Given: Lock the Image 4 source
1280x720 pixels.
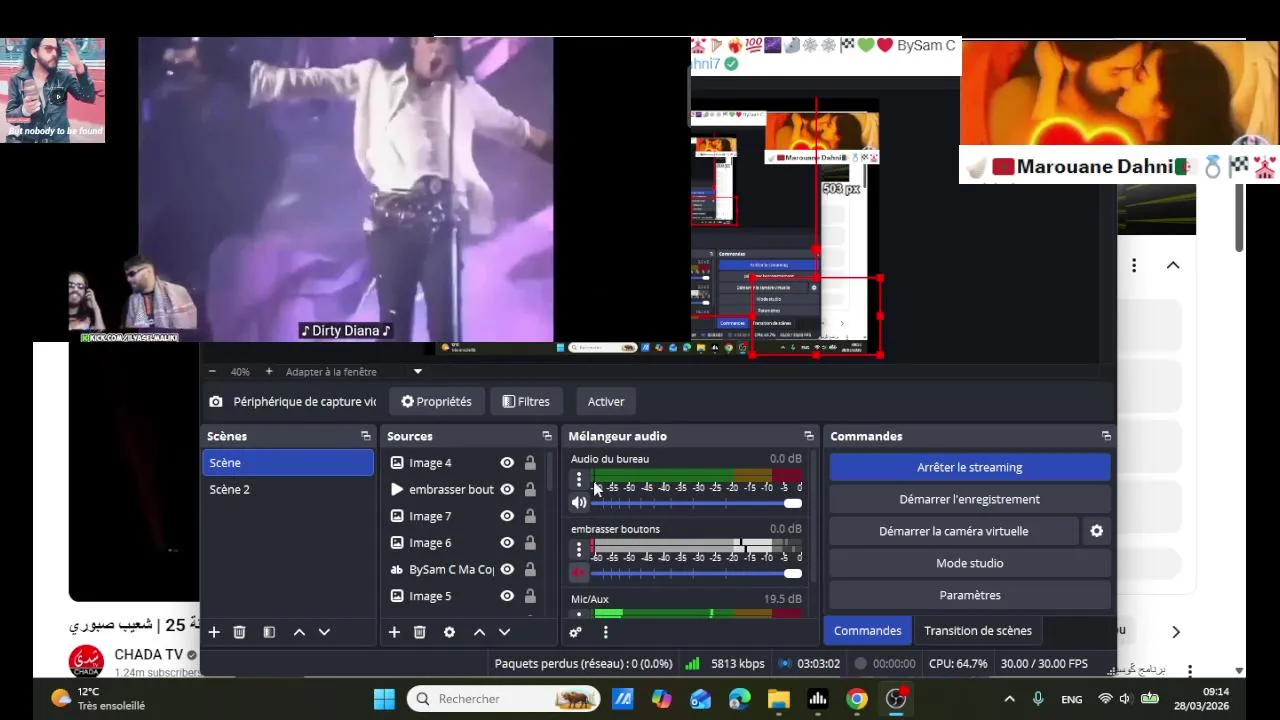Looking at the screenshot, I should 530,463.
